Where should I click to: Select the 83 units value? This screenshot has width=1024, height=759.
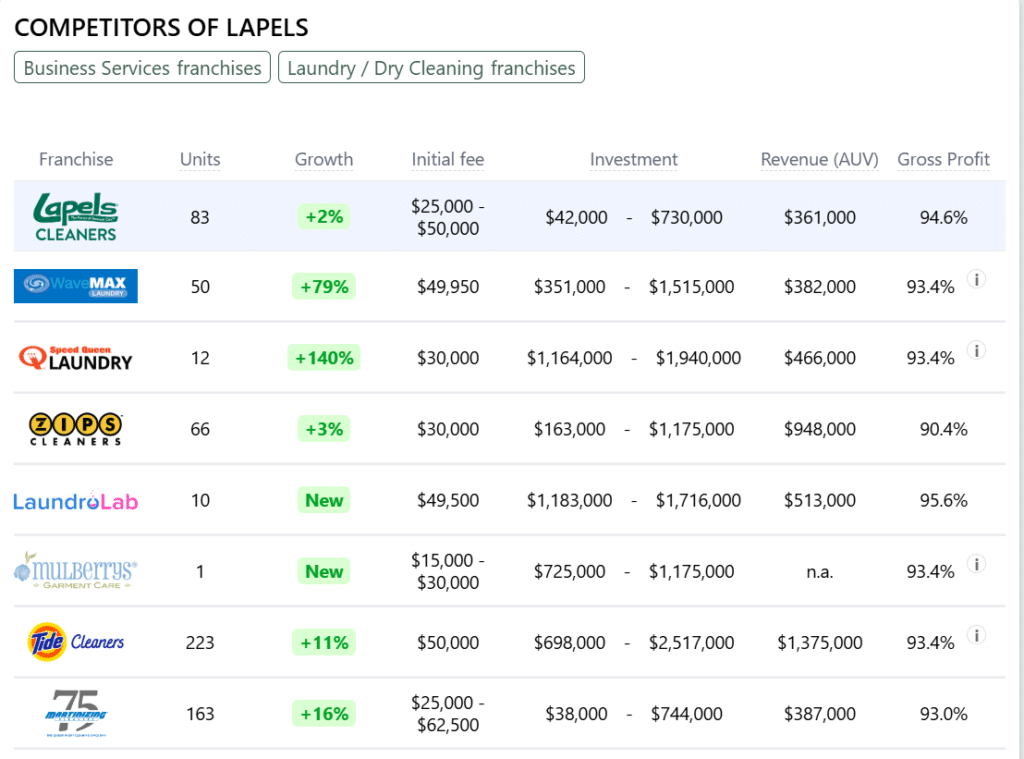[x=200, y=218]
